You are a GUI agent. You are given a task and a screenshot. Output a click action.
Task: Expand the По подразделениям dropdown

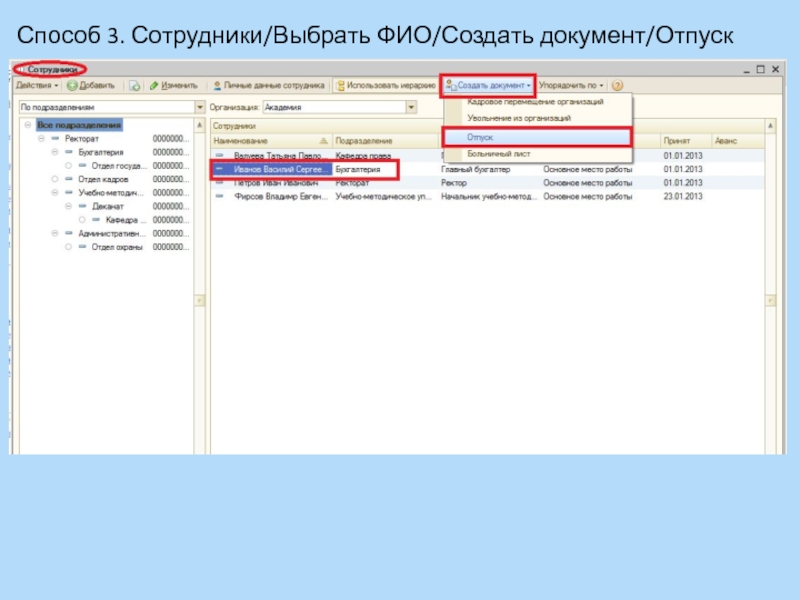pos(200,107)
